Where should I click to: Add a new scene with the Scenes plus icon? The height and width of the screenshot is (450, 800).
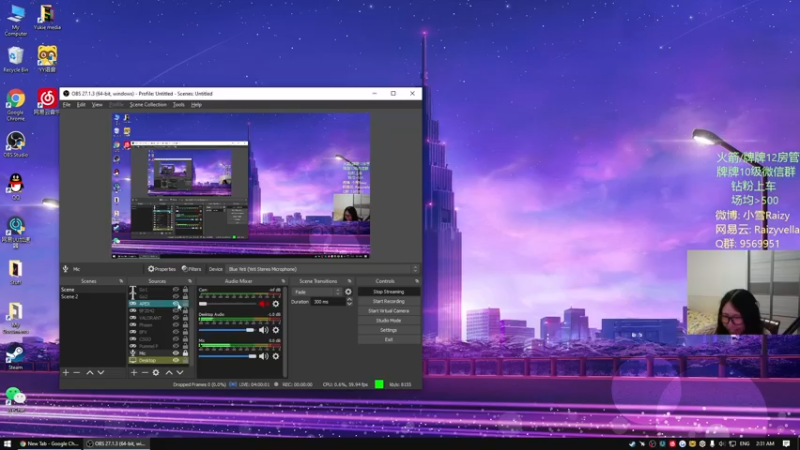(x=66, y=372)
